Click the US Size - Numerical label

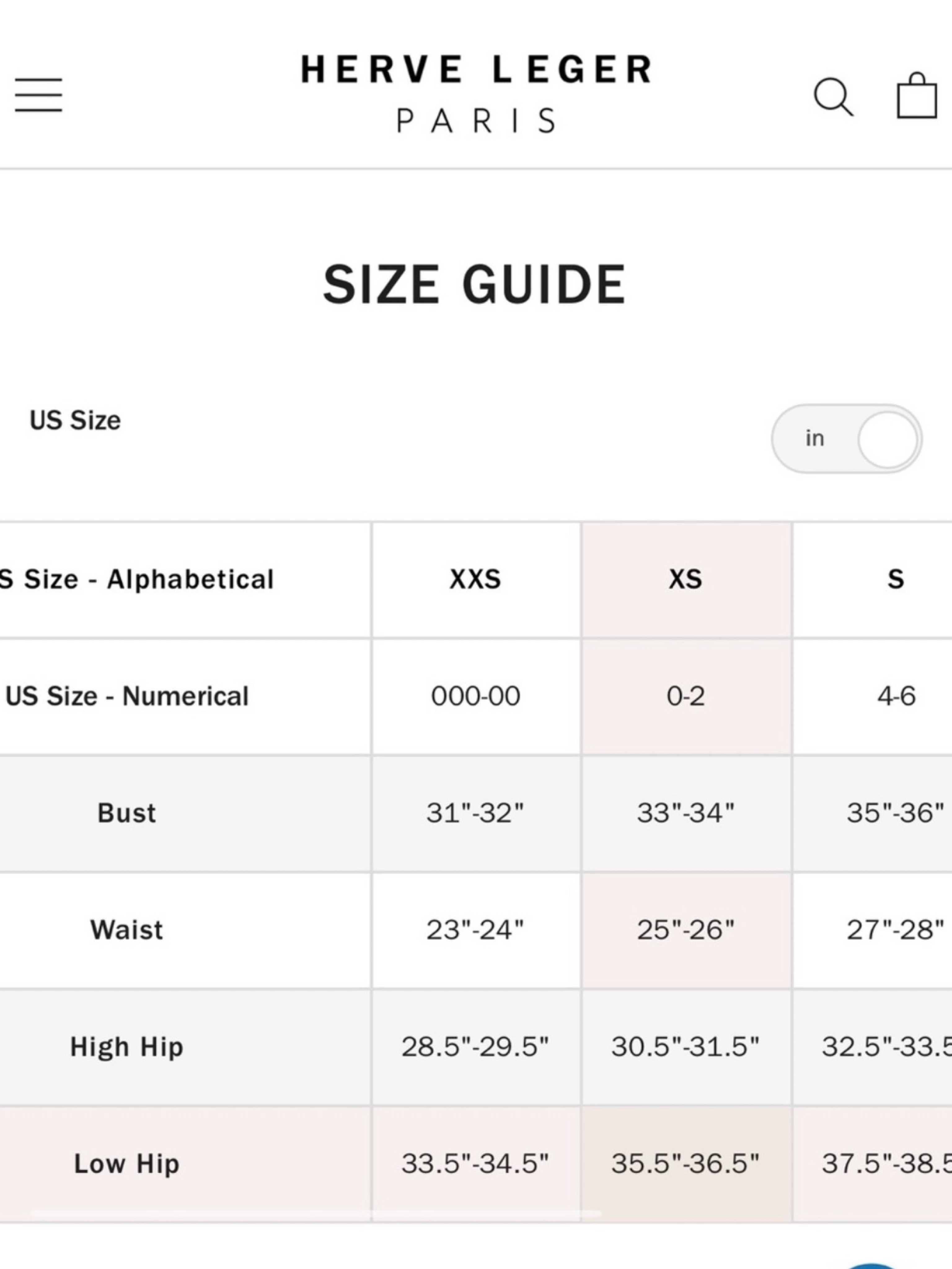(x=127, y=696)
